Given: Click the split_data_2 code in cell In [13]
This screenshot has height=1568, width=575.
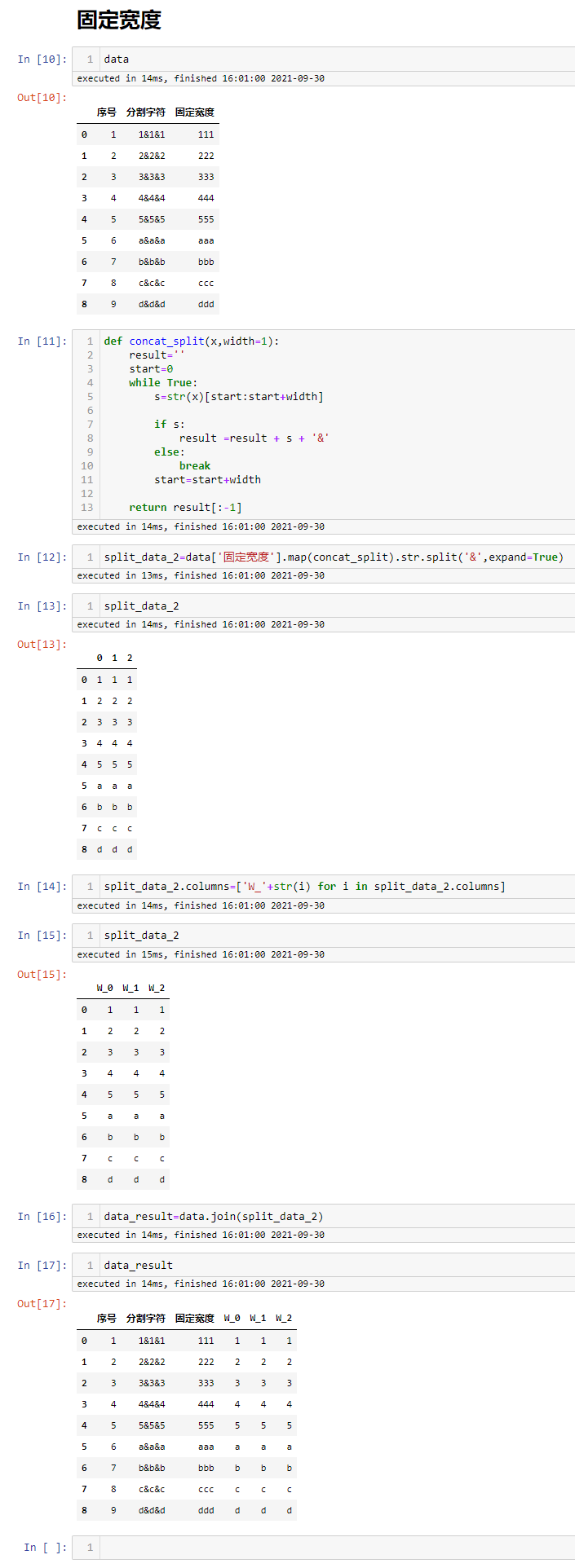Looking at the screenshot, I should 141,606.
